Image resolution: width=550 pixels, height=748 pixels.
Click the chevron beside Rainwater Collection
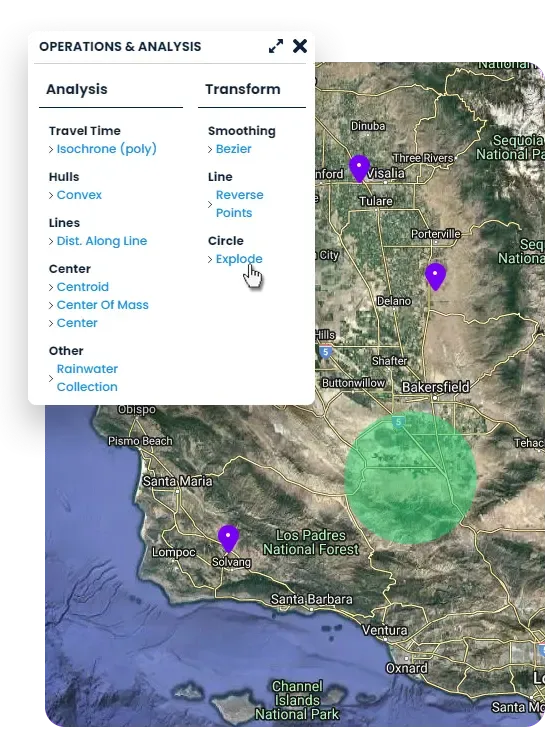[51, 378]
